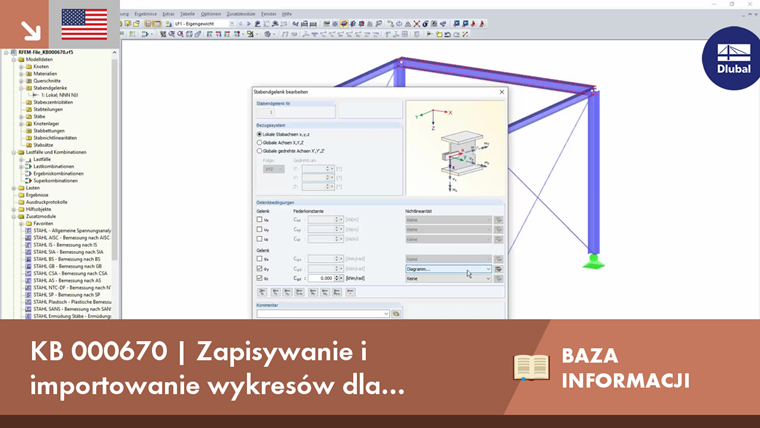This screenshot has height=428, width=760.
Task: Select Lokale Stabachsen x,y,z radio button
Action: (x=259, y=134)
